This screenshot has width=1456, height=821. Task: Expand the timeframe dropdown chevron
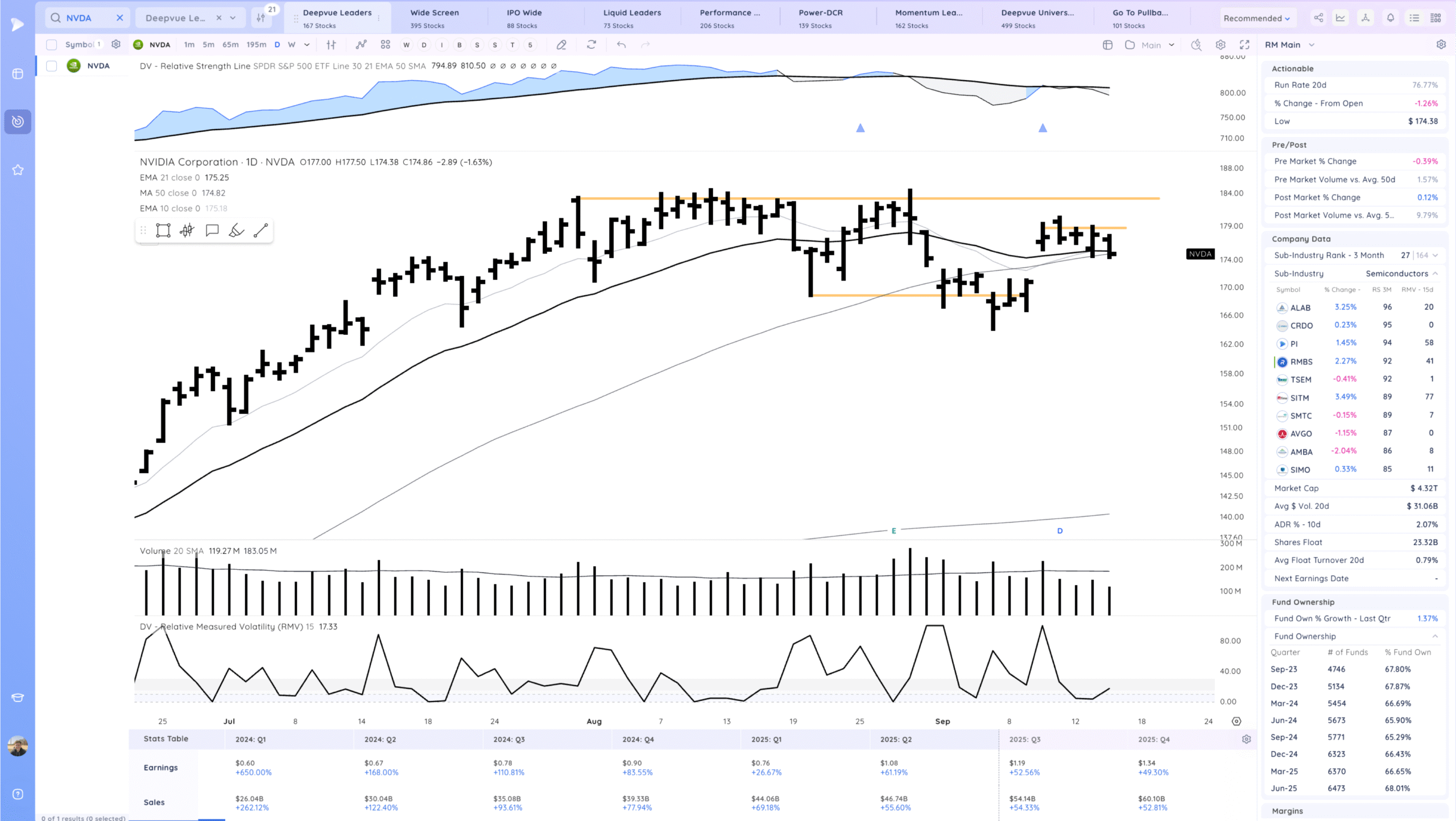(x=307, y=44)
